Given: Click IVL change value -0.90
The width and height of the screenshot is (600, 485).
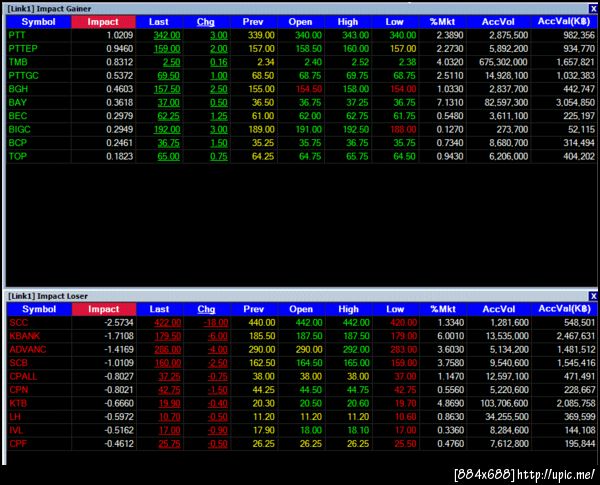Looking at the screenshot, I should click(x=218, y=430).
